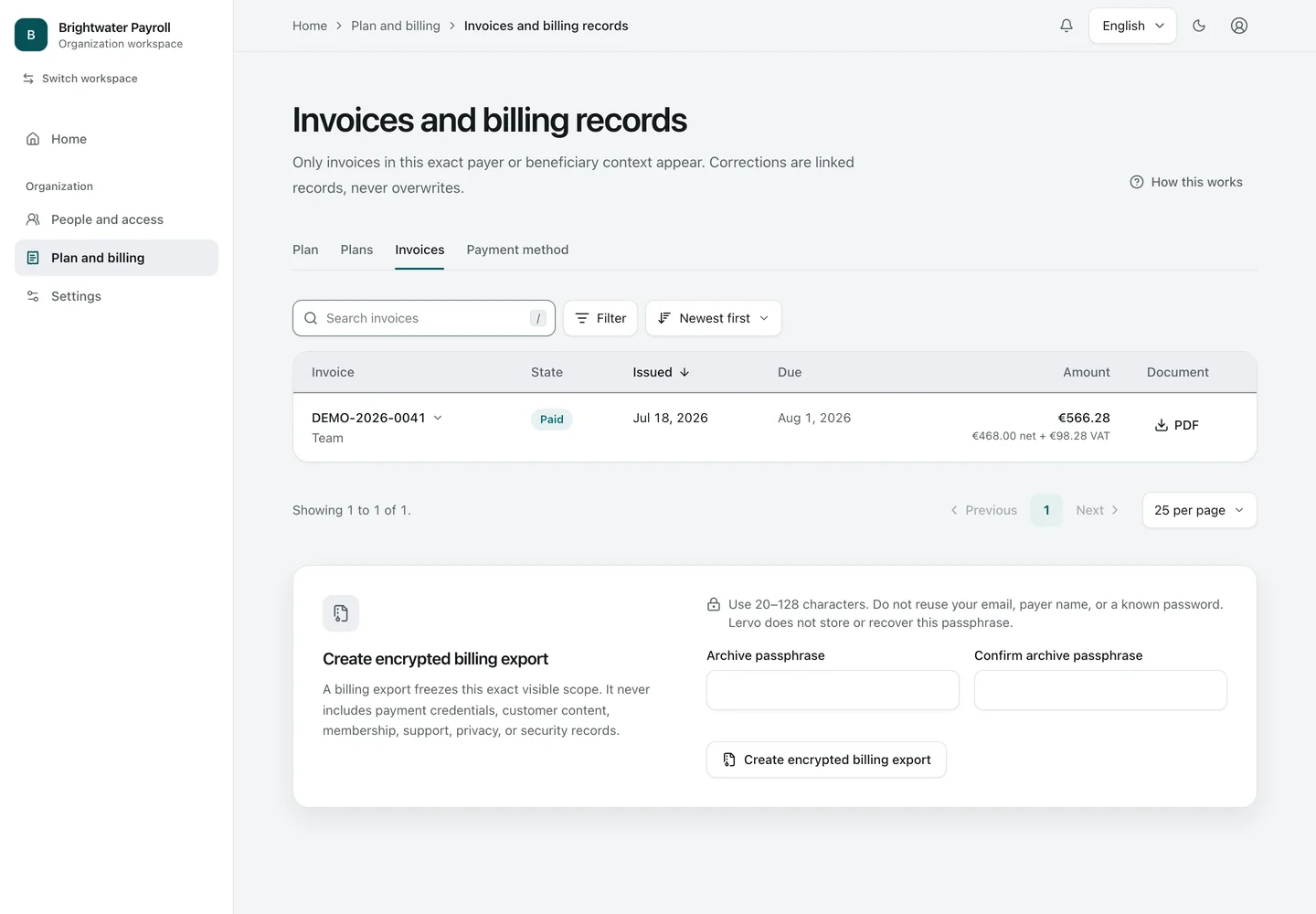
Task: Click the Team label under the invoice
Action: 327,438
